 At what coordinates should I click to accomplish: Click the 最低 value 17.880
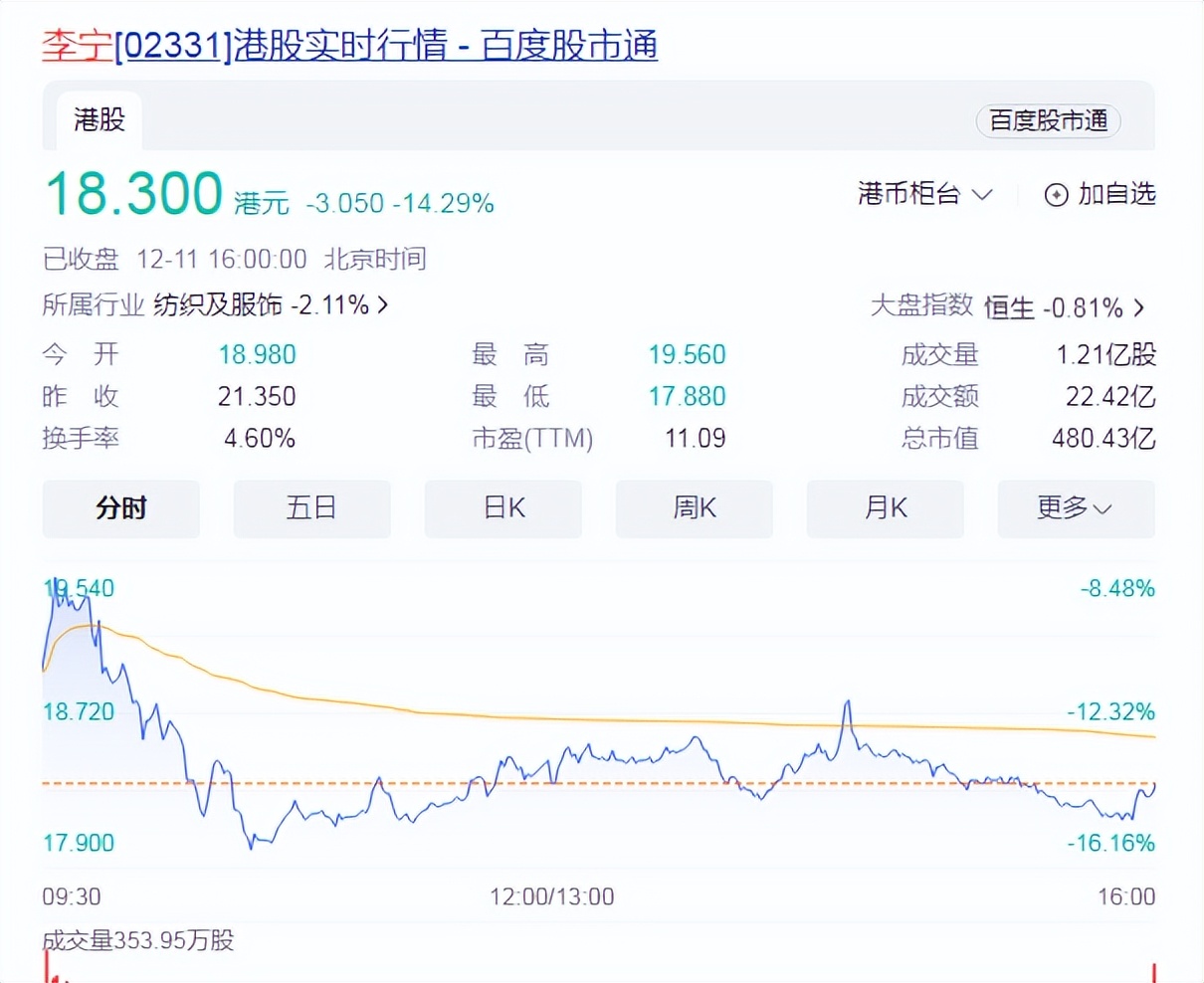(688, 396)
